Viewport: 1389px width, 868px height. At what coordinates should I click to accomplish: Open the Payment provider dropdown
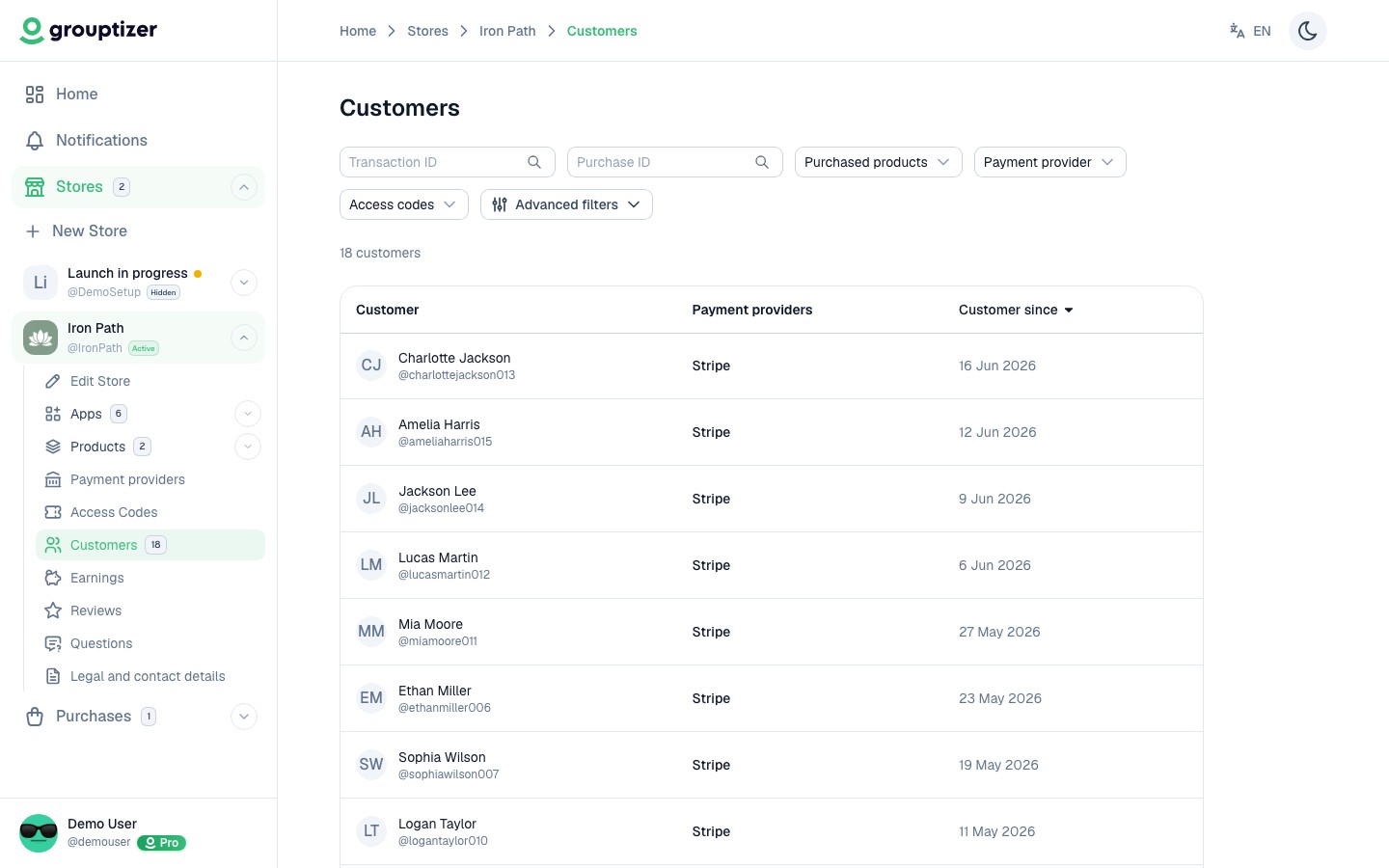pyautogui.click(x=1049, y=162)
